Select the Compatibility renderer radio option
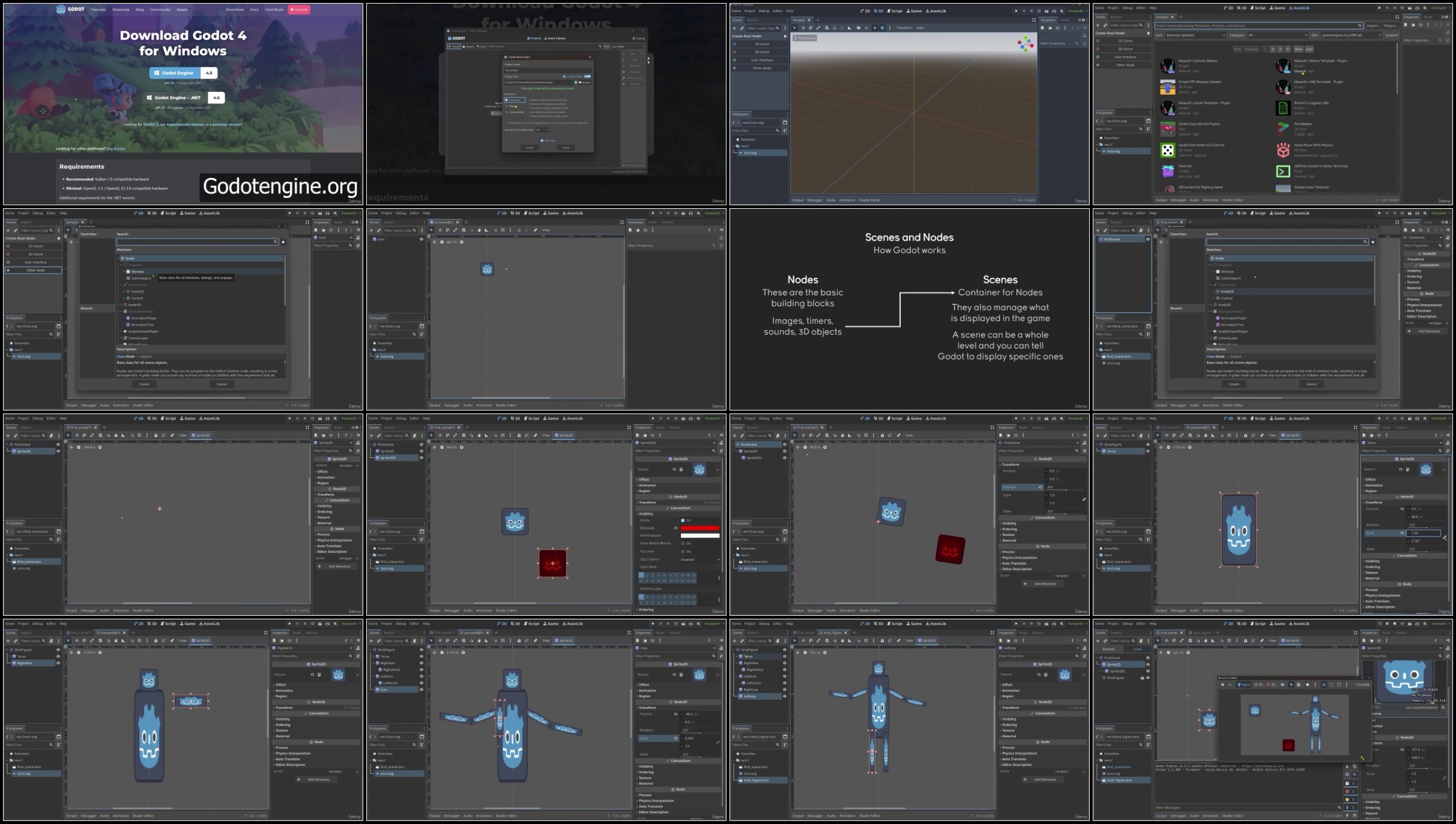 point(507,112)
